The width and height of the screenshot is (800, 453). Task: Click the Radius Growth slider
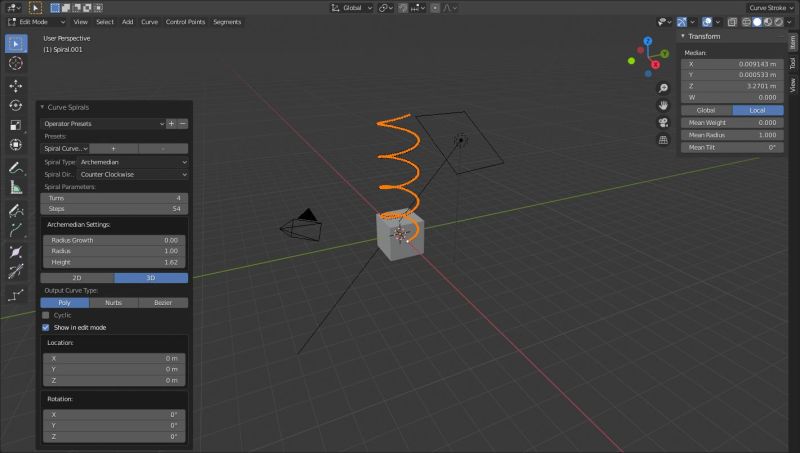pyautogui.click(x=114, y=240)
